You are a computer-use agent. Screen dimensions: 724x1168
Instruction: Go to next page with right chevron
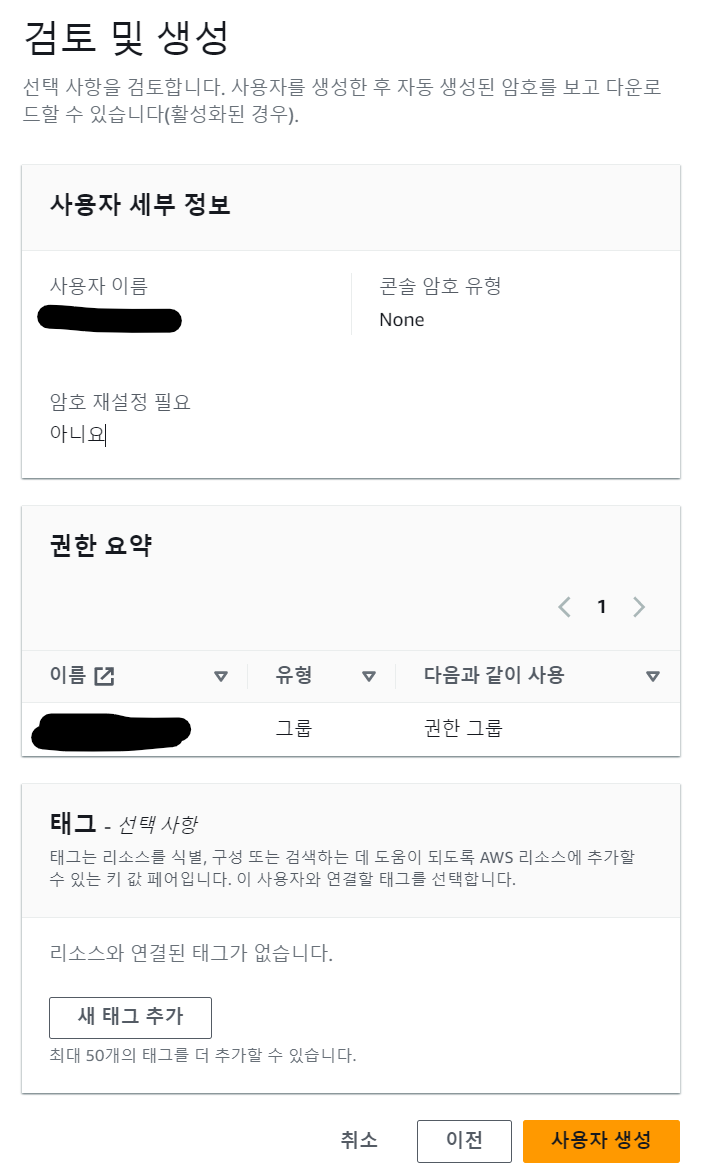(639, 607)
